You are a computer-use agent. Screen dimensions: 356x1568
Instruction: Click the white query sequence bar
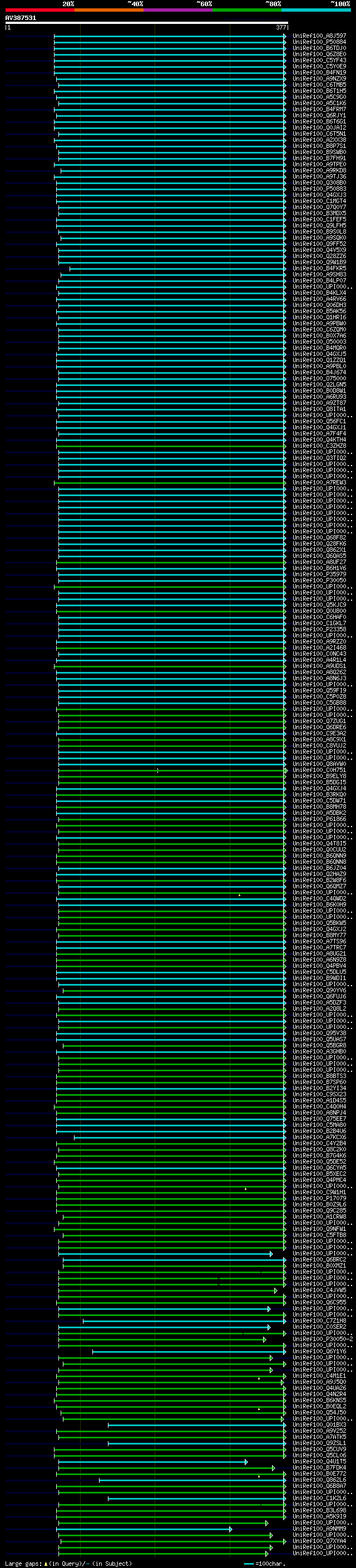pyautogui.click(x=146, y=22)
